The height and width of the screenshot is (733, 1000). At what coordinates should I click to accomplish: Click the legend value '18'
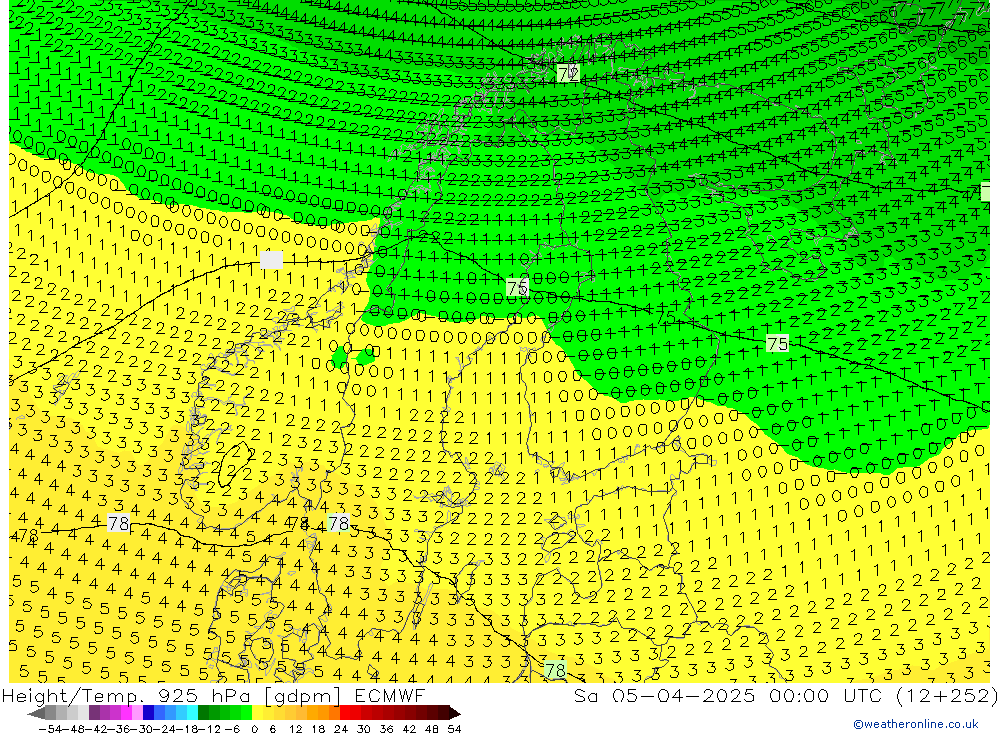[x=318, y=729]
